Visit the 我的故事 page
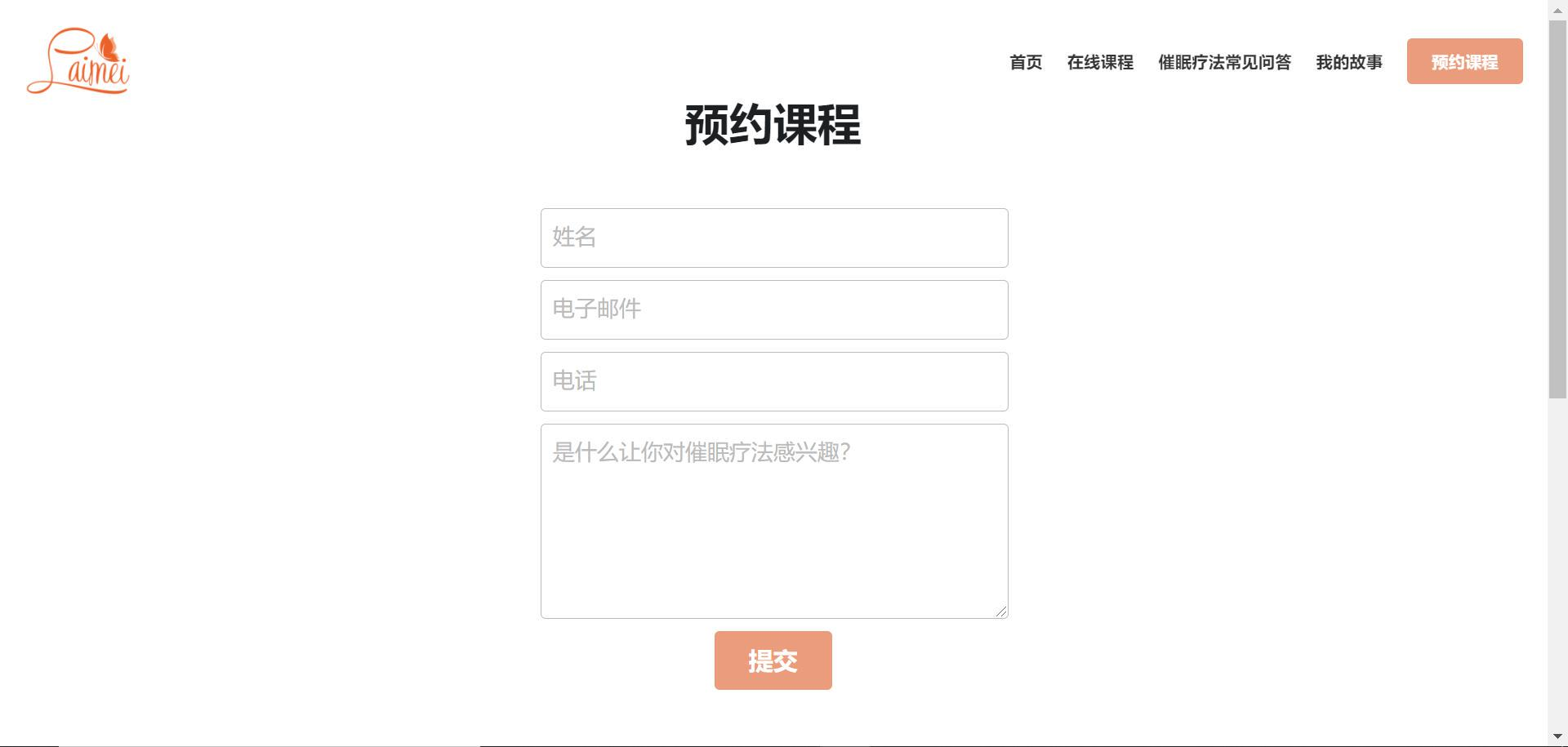This screenshot has width=1568, height=747. pyautogui.click(x=1349, y=62)
